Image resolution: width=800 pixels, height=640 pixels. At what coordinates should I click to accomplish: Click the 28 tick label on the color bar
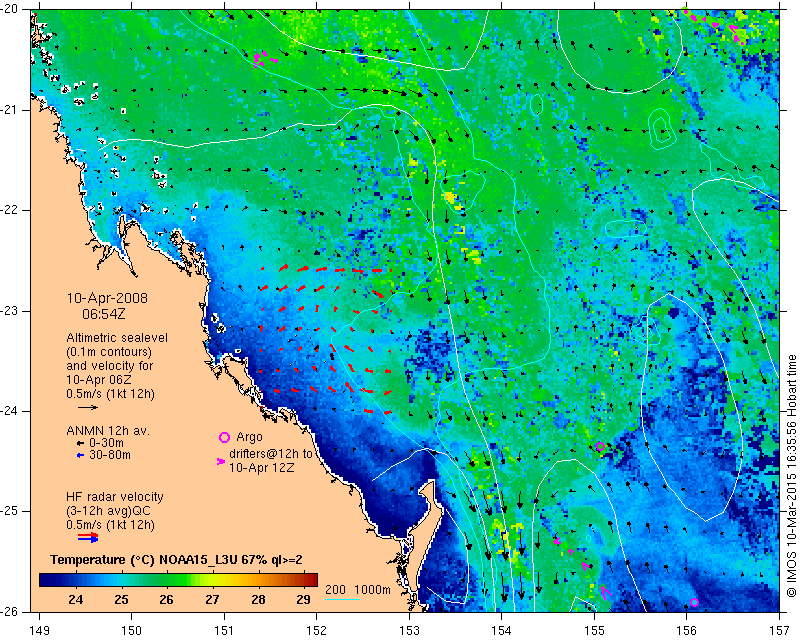coord(258,599)
